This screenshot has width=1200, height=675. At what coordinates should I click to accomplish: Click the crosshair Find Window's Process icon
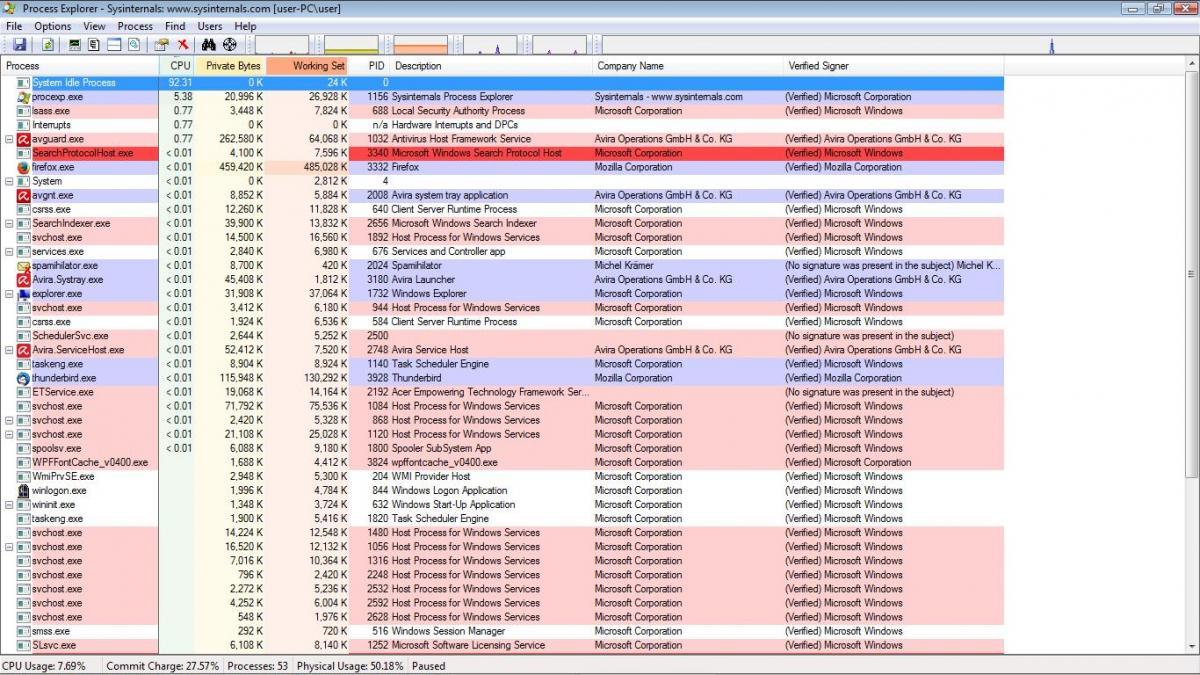pyautogui.click(x=229, y=45)
